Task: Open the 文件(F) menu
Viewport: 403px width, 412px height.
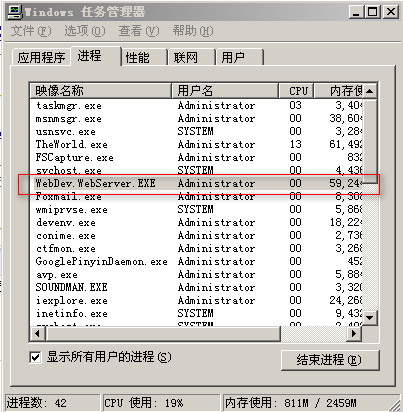Action: point(31,31)
